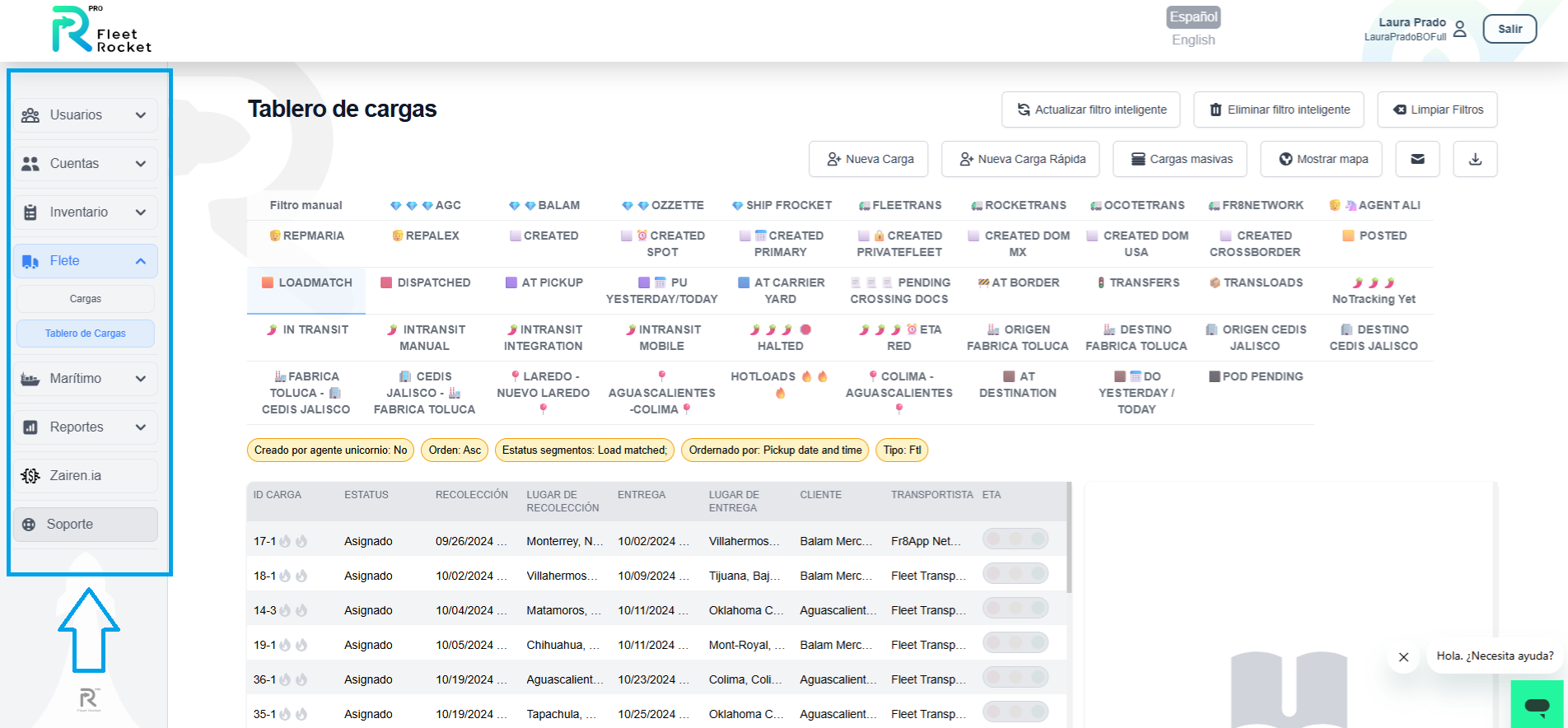
Task: Click the Orden: Asc filter chip
Action: [x=455, y=450]
